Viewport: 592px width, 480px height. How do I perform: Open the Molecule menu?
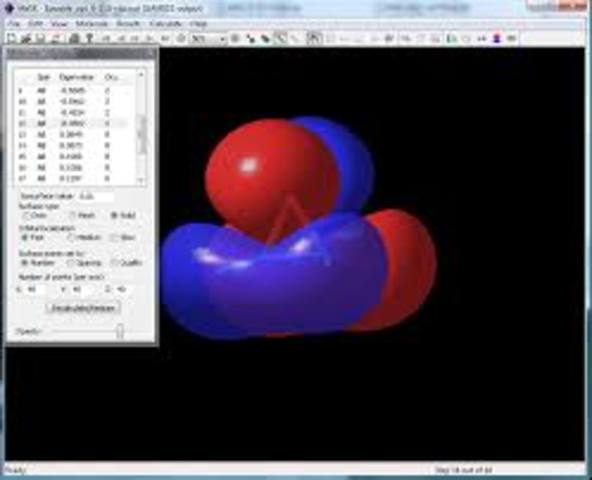click(92, 24)
